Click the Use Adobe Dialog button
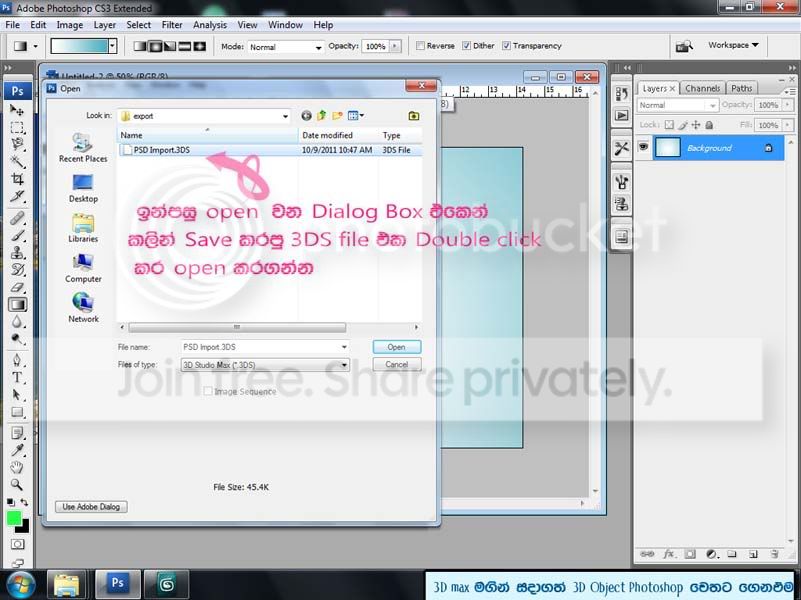This screenshot has width=801, height=600. click(x=91, y=507)
